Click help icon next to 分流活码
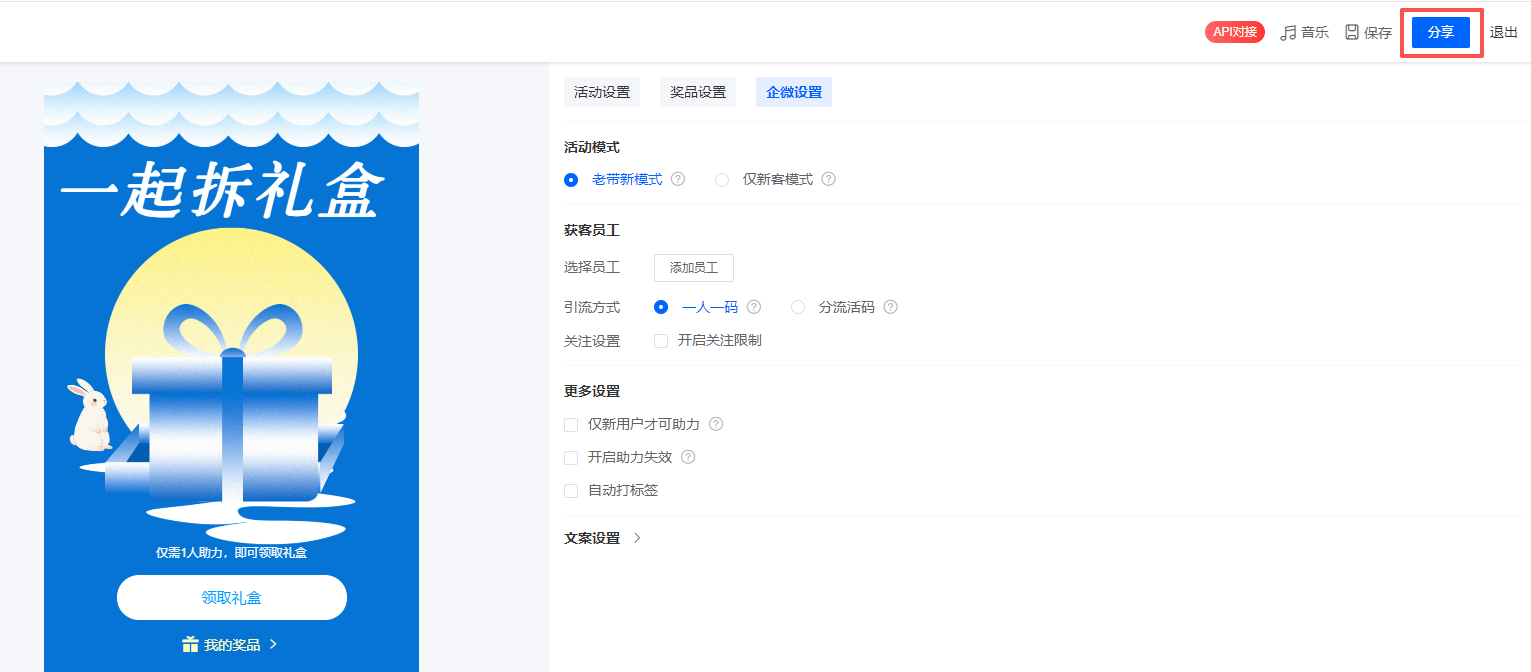Screen dimensions: 1531x672 (x=890, y=307)
